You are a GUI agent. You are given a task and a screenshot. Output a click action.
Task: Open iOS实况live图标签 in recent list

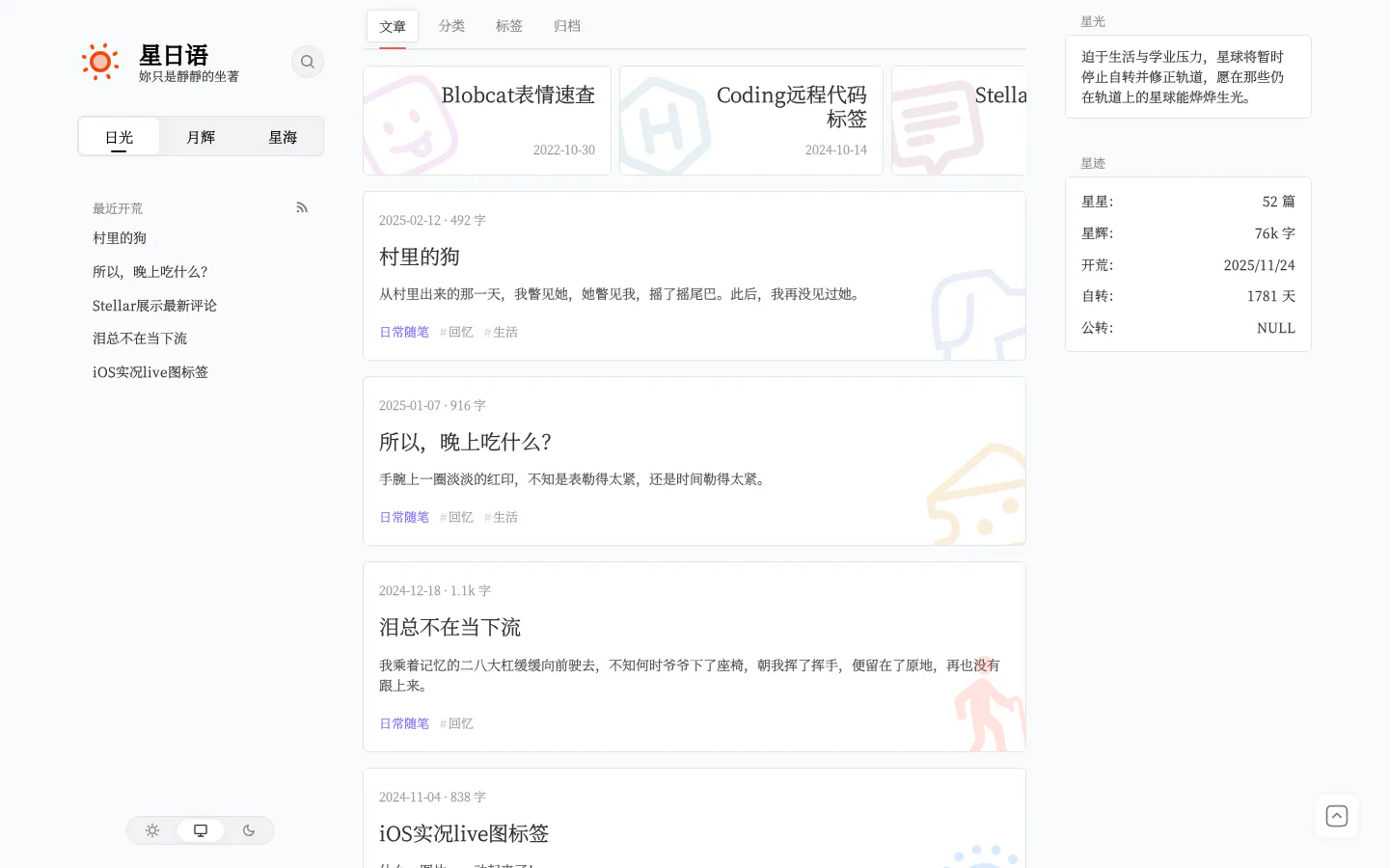tap(150, 372)
